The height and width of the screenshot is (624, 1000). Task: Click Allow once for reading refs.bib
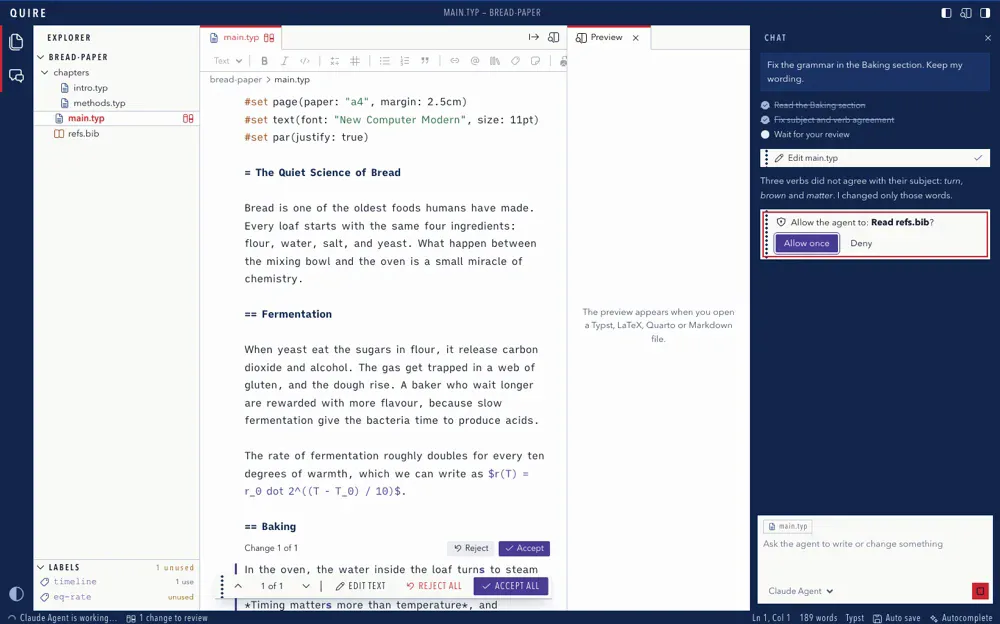(x=806, y=243)
